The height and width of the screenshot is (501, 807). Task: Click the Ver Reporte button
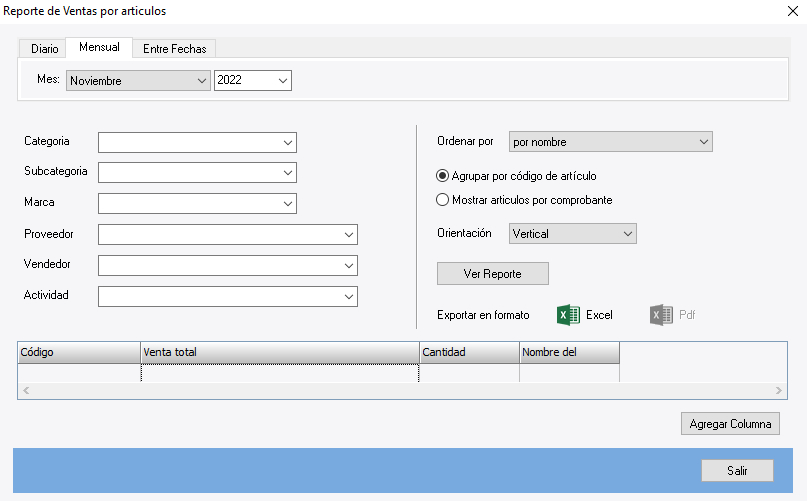(493, 273)
